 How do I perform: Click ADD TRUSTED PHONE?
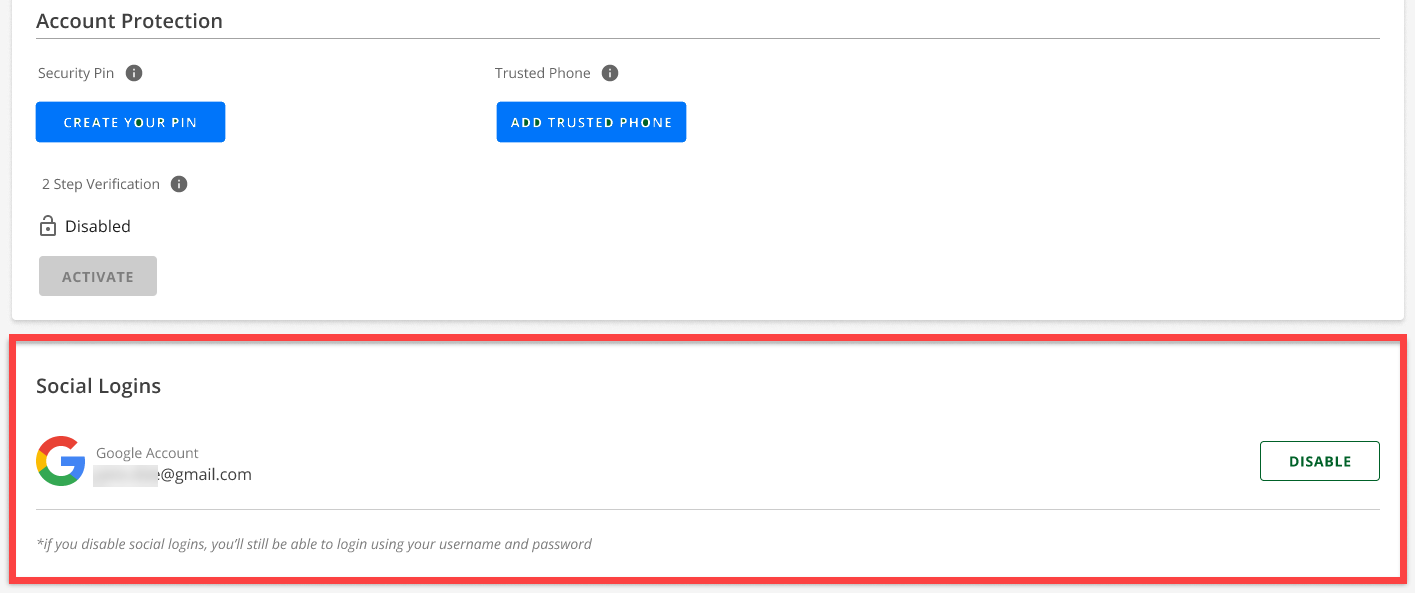(x=591, y=121)
